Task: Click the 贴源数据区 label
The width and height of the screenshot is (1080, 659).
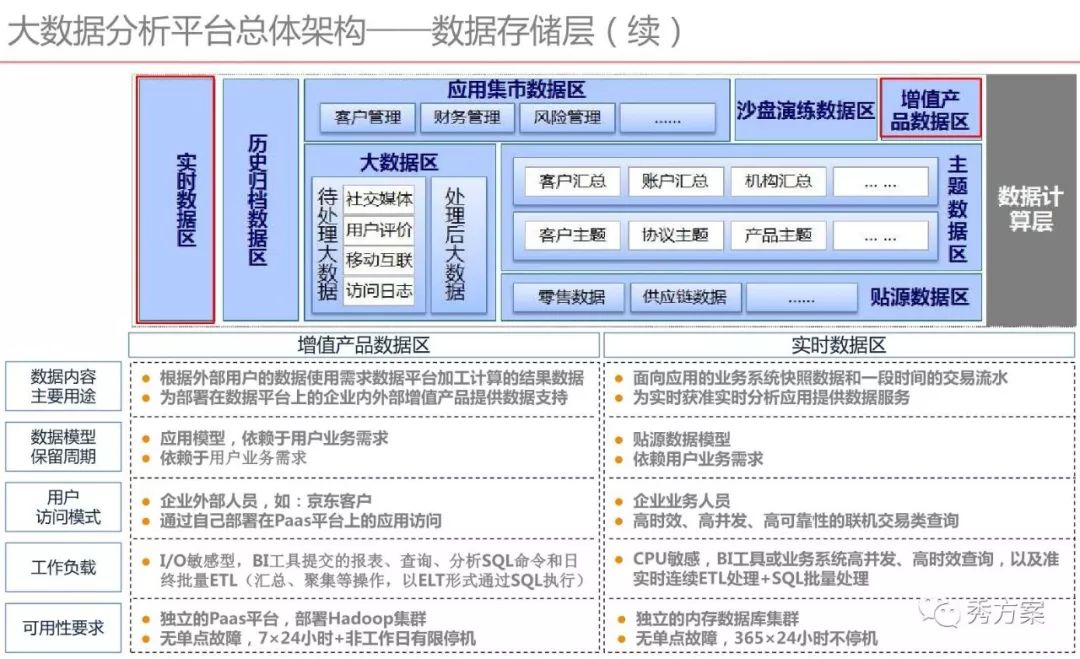Action: tap(920, 297)
